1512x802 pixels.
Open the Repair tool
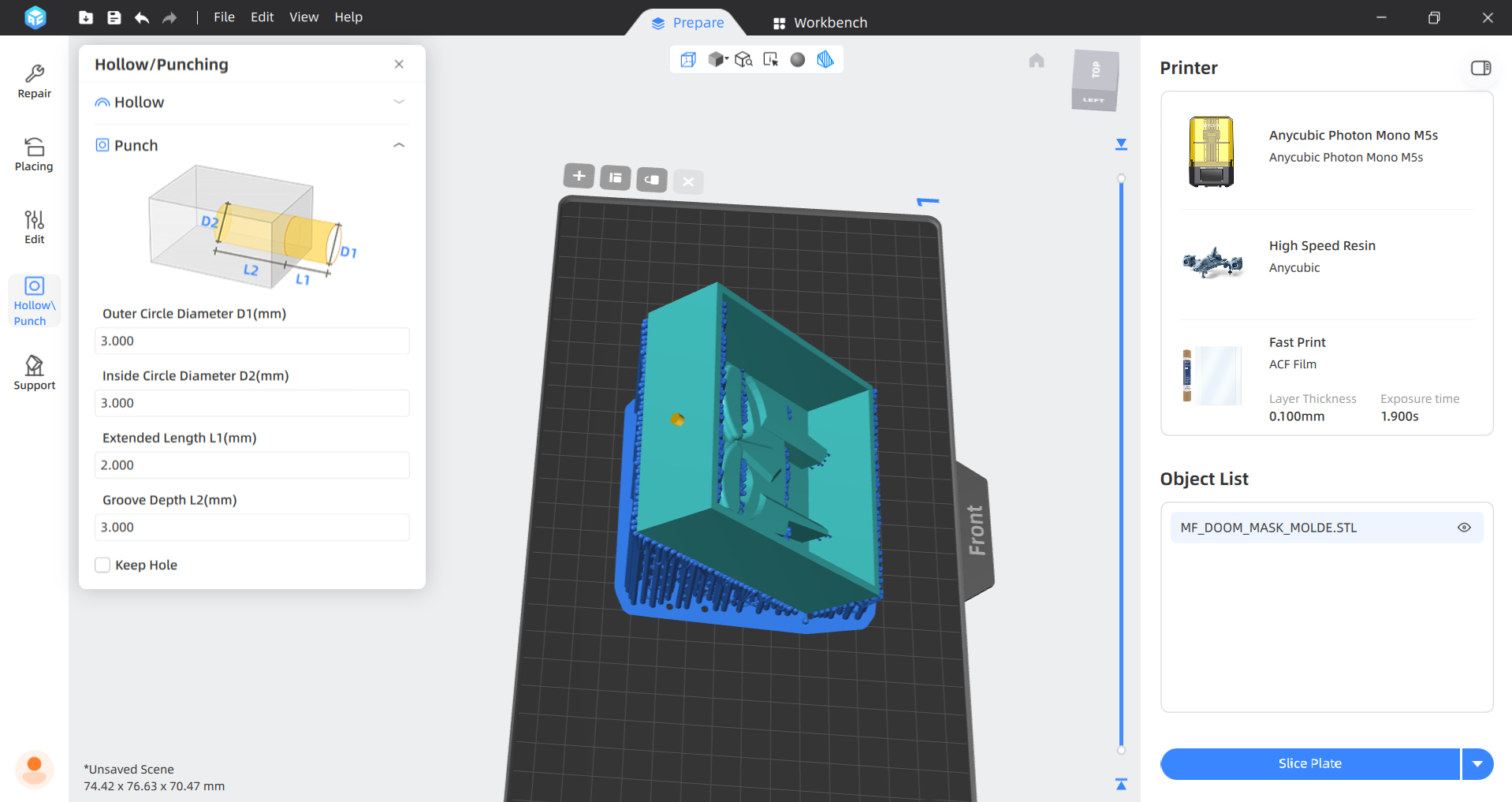coord(34,82)
